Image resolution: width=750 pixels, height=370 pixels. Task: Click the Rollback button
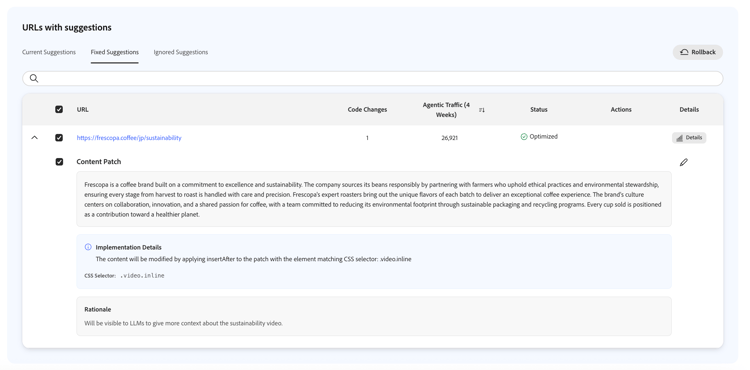(x=698, y=52)
